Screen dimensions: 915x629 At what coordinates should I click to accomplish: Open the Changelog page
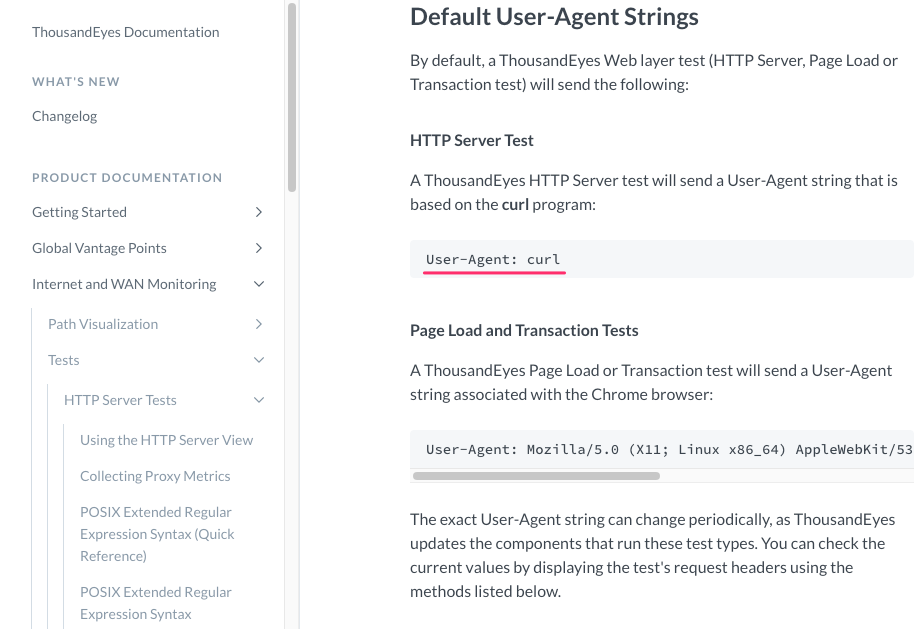click(x=64, y=116)
